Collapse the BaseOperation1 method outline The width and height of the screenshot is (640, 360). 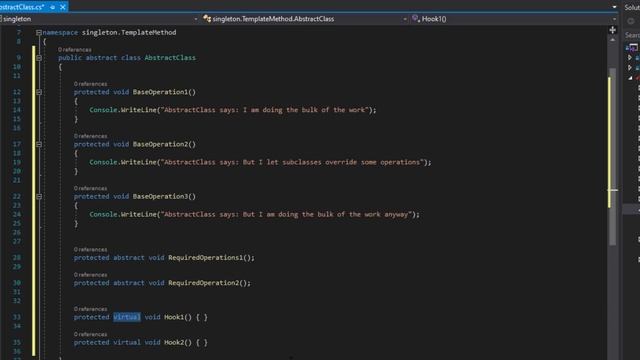coord(39,92)
